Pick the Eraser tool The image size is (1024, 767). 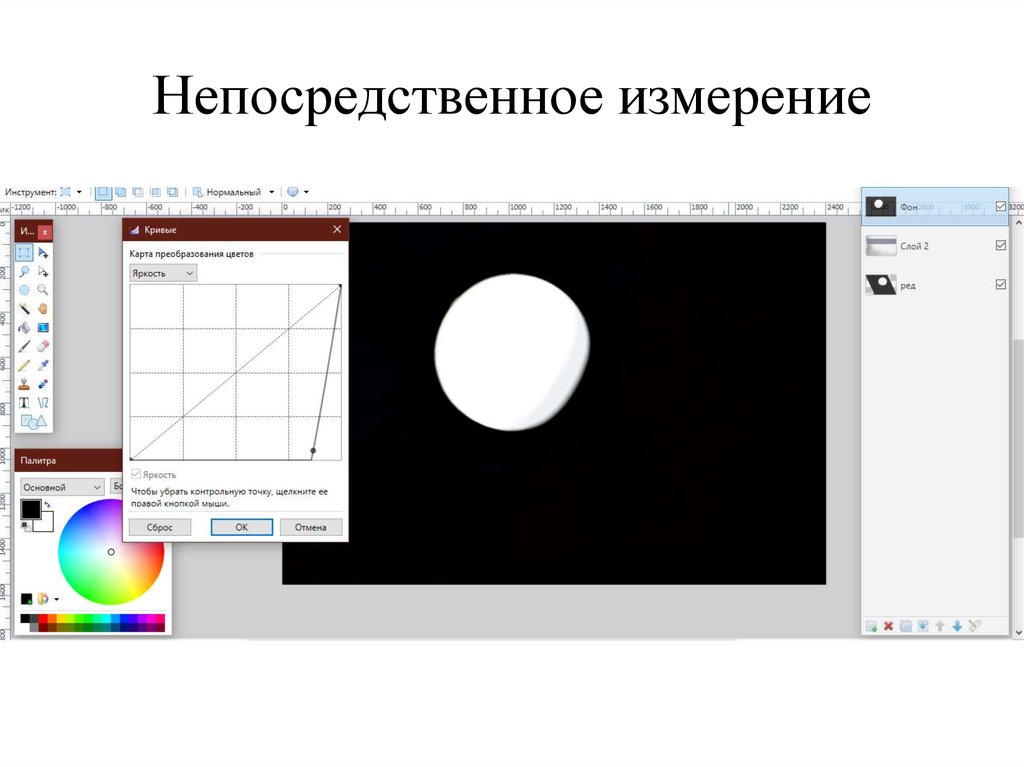[43, 346]
